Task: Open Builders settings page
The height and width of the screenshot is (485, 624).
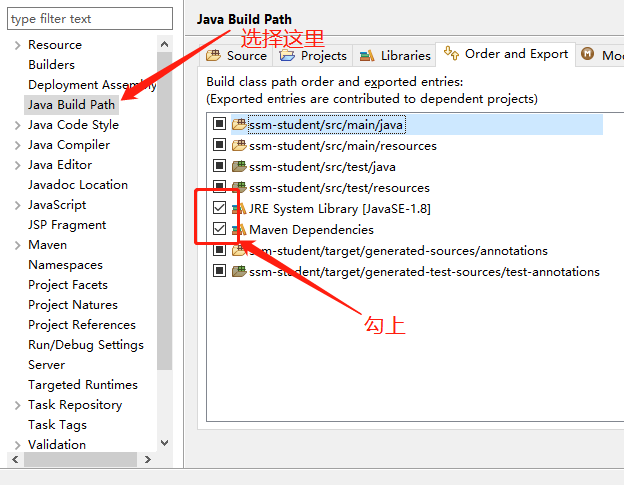Action: pos(51,64)
